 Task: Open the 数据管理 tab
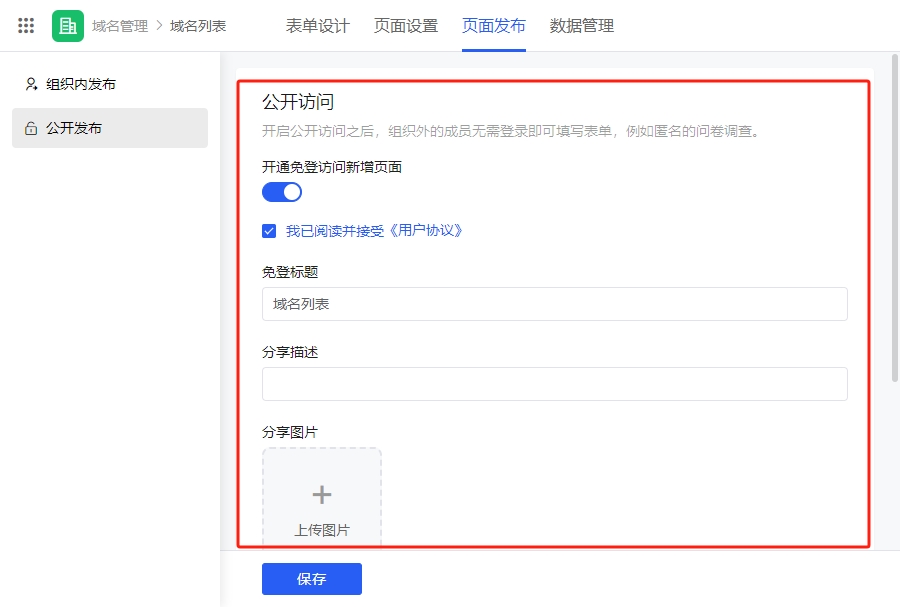(x=581, y=26)
